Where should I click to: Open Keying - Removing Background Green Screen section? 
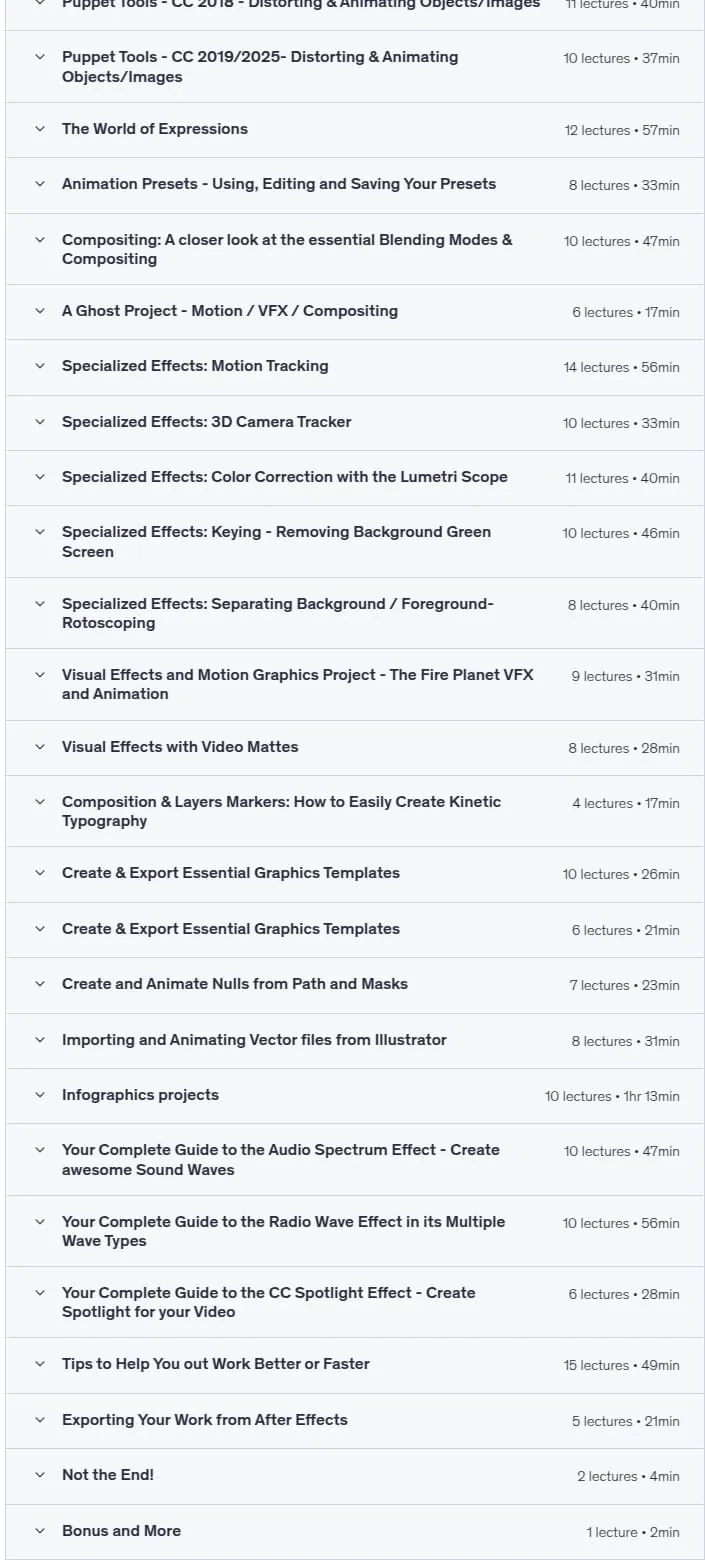click(276, 542)
